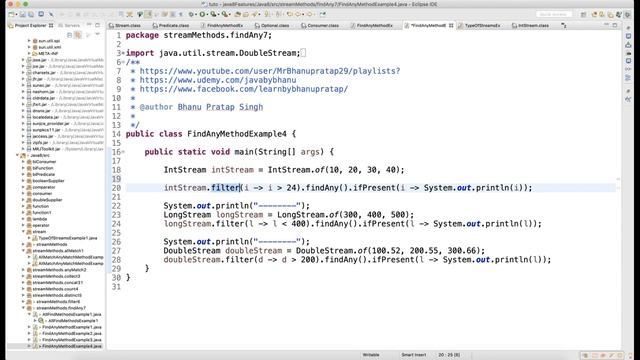Select the MRJToolkit.jar library

point(46,149)
